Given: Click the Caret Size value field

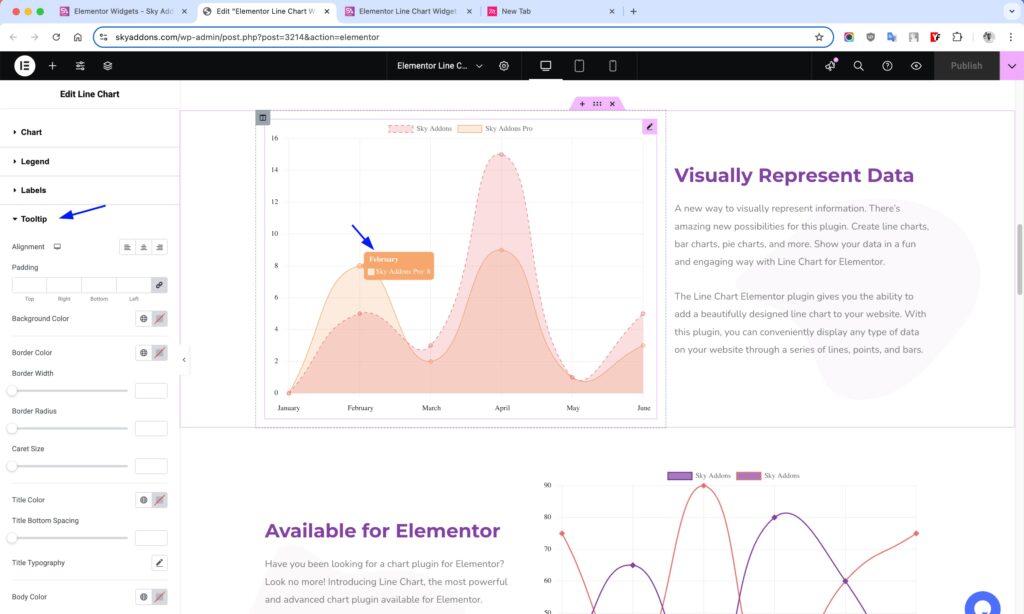Looking at the screenshot, I should coord(151,466).
